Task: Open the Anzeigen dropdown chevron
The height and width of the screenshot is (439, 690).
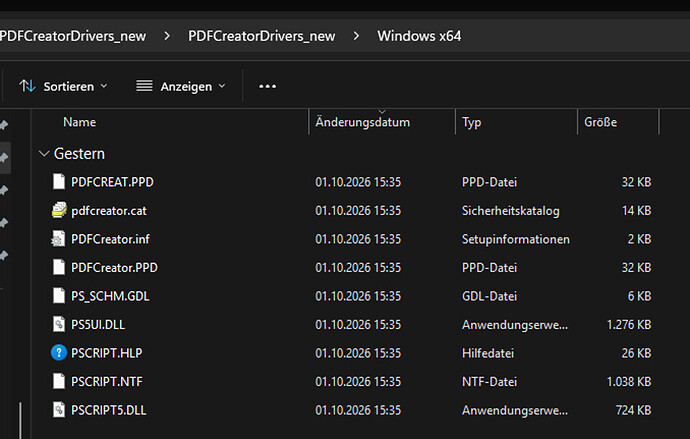Action: click(x=222, y=86)
